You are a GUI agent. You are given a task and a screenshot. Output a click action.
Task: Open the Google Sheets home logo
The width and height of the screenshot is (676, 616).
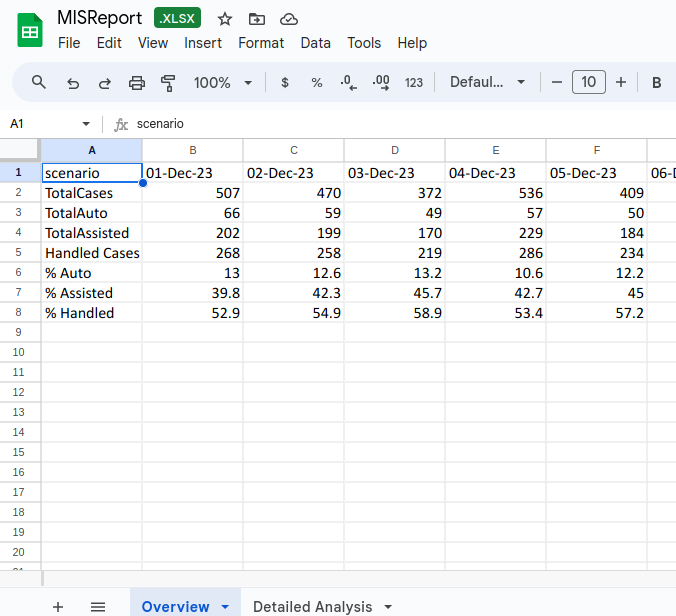30,31
